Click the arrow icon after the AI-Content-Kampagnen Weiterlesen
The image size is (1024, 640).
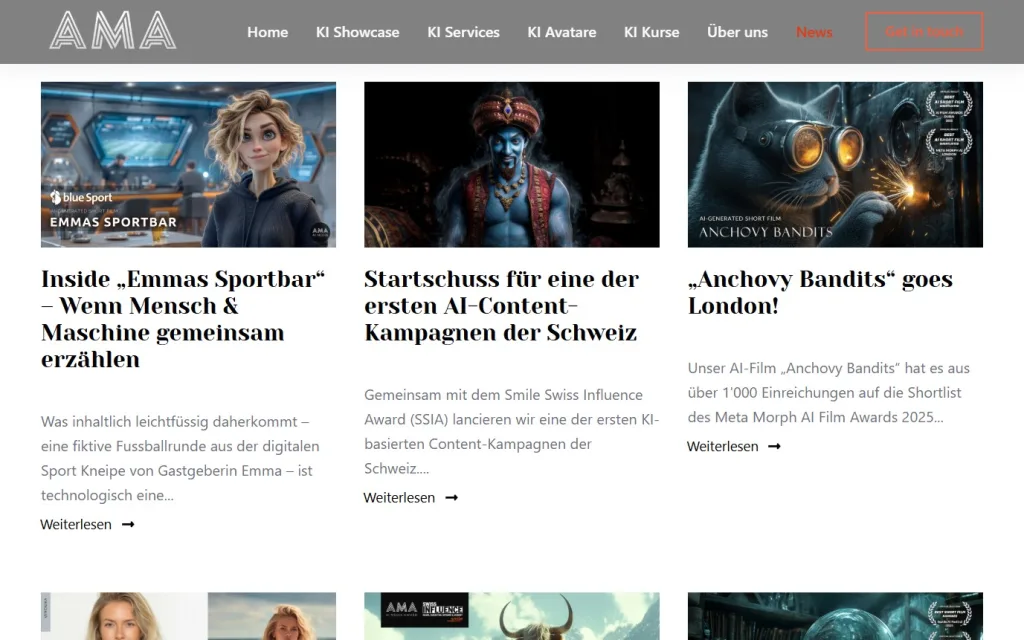pyautogui.click(x=451, y=497)
